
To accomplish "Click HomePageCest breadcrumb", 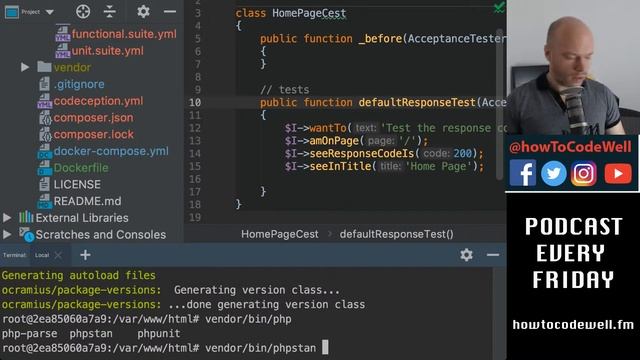I will (280, 234).
